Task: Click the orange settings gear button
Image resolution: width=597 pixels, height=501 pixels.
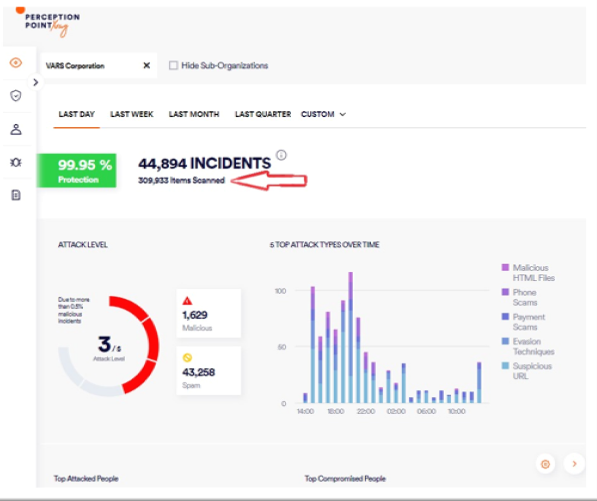Action: click(x=546, y=464)
